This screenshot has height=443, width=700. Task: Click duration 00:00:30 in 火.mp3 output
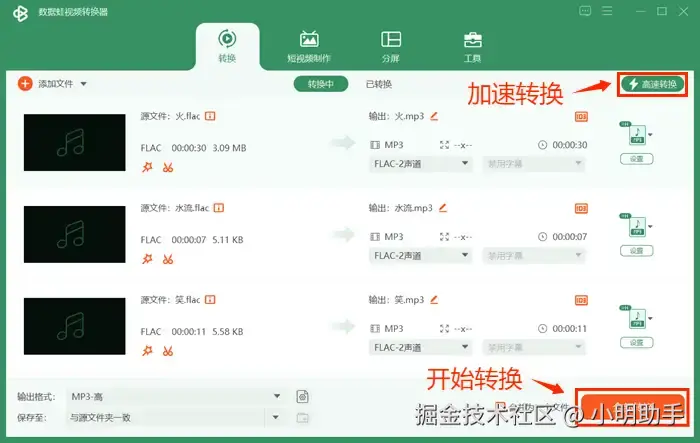coord(570,145)
